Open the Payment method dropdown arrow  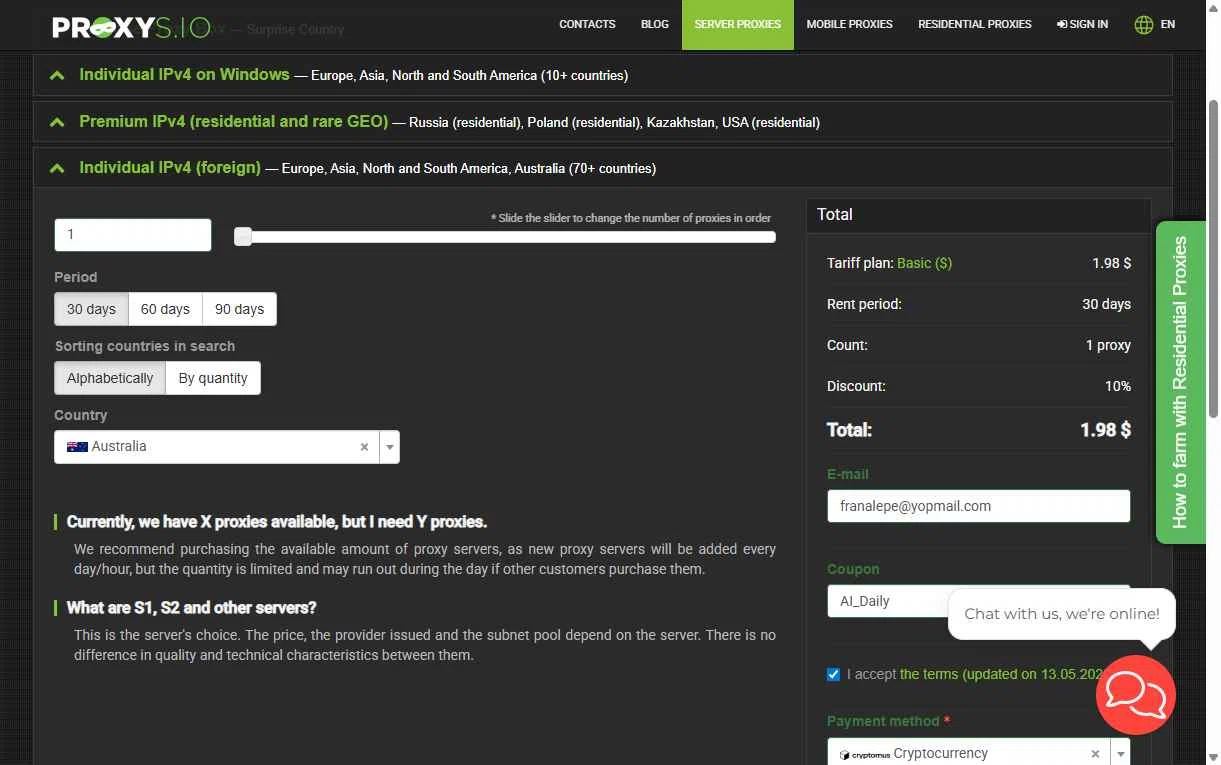[1120, 754]
